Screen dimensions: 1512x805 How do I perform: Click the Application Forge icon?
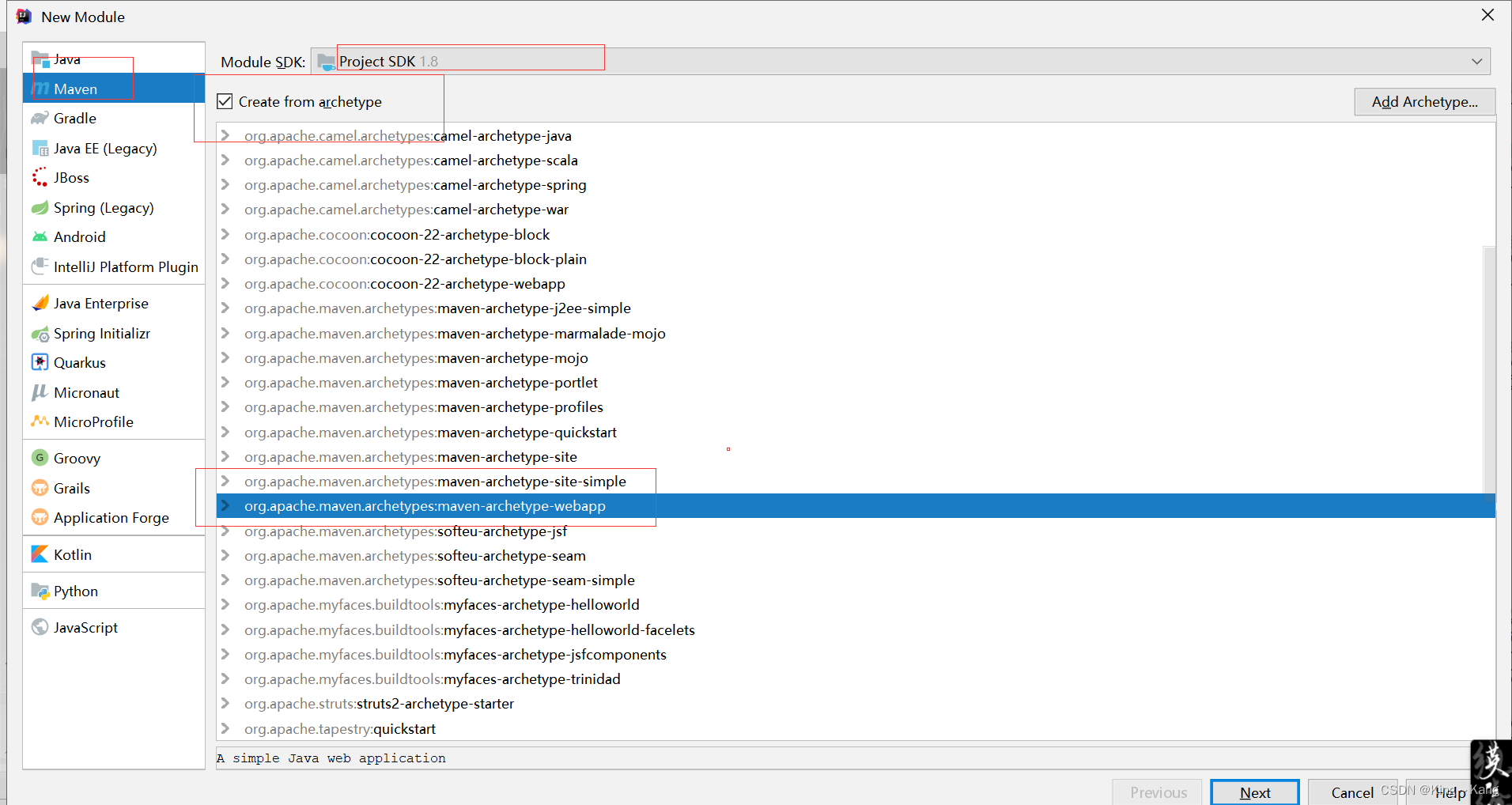point(40,517)
